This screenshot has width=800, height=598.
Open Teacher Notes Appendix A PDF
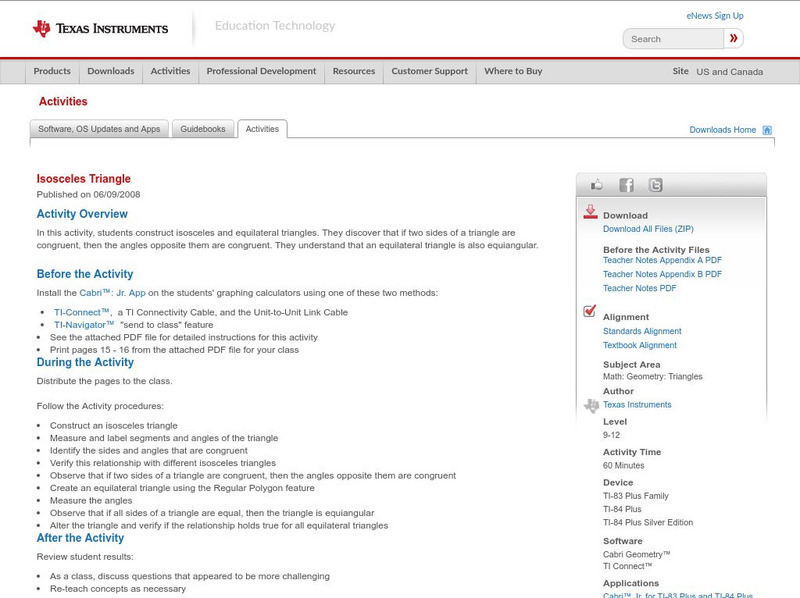click(x=662, y=260)
